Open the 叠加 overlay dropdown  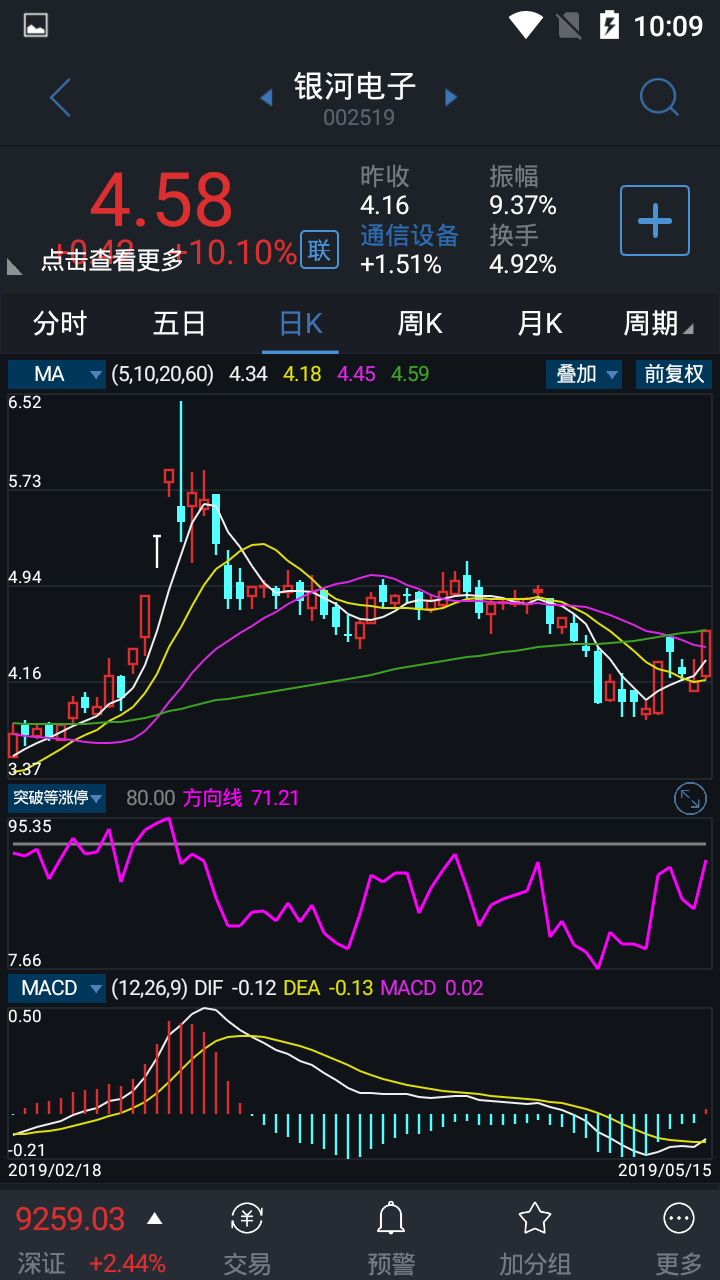tap(584, 375)
